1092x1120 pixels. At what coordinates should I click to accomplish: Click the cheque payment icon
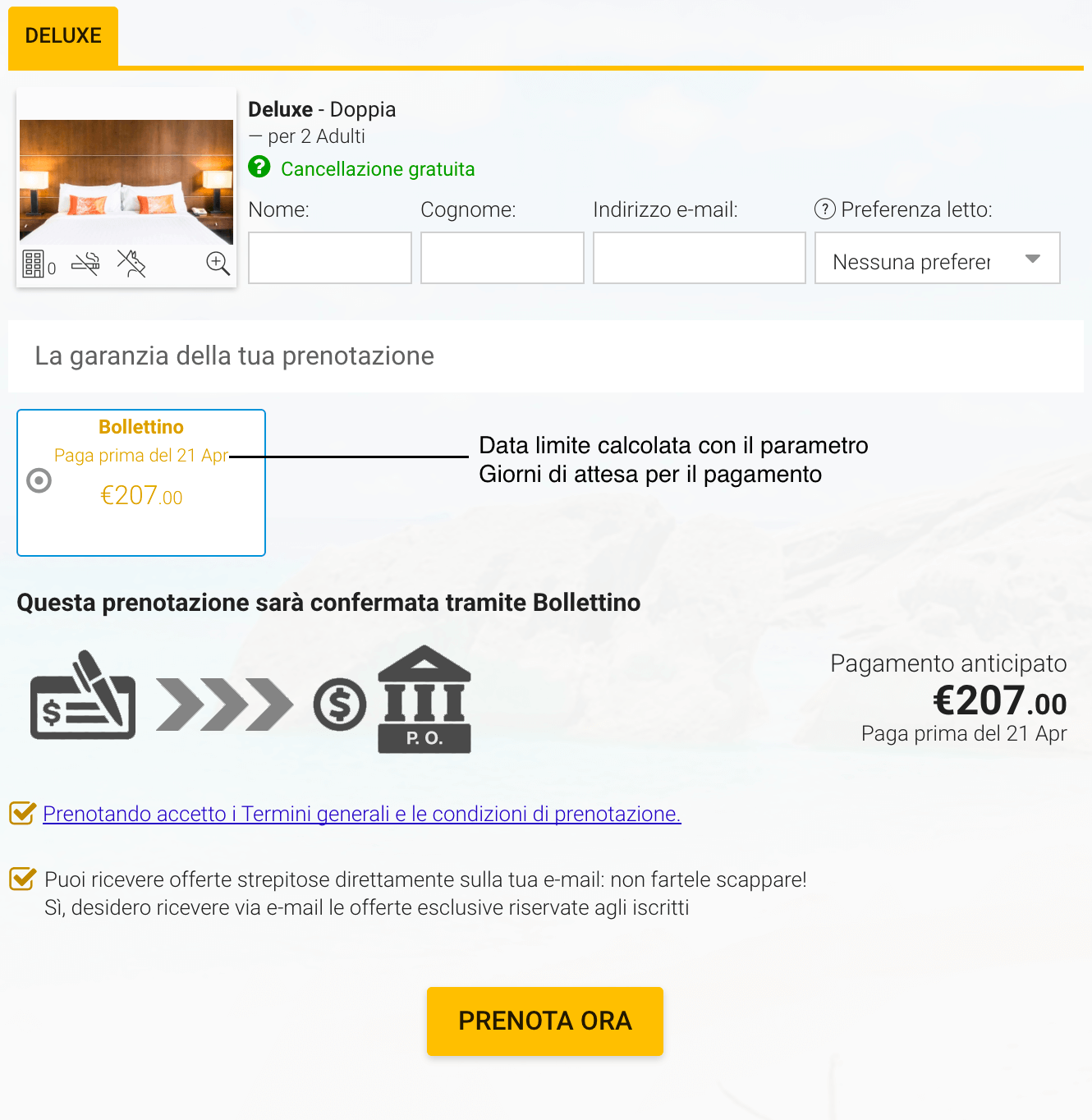coord(83,695)
